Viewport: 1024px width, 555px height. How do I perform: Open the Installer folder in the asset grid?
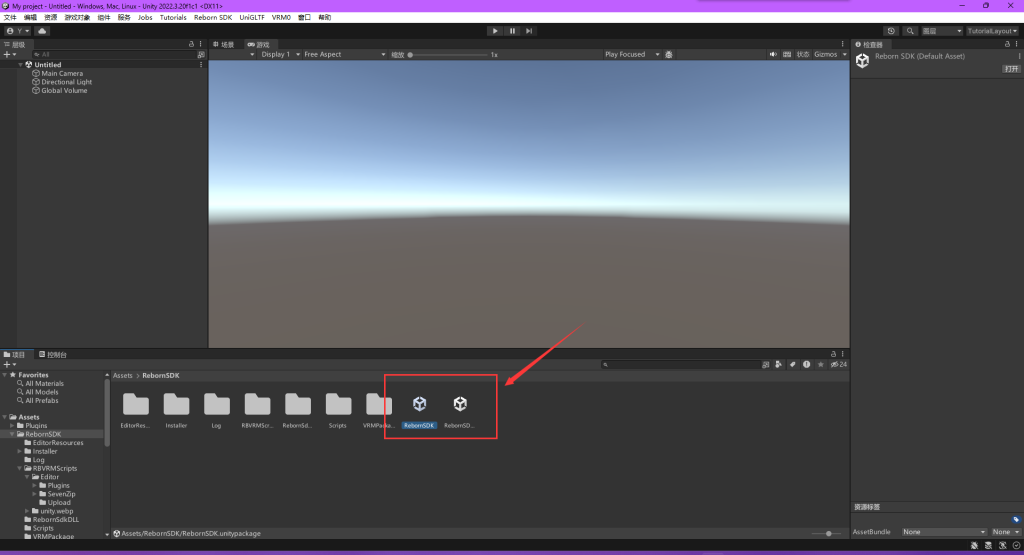coord(176,404)
